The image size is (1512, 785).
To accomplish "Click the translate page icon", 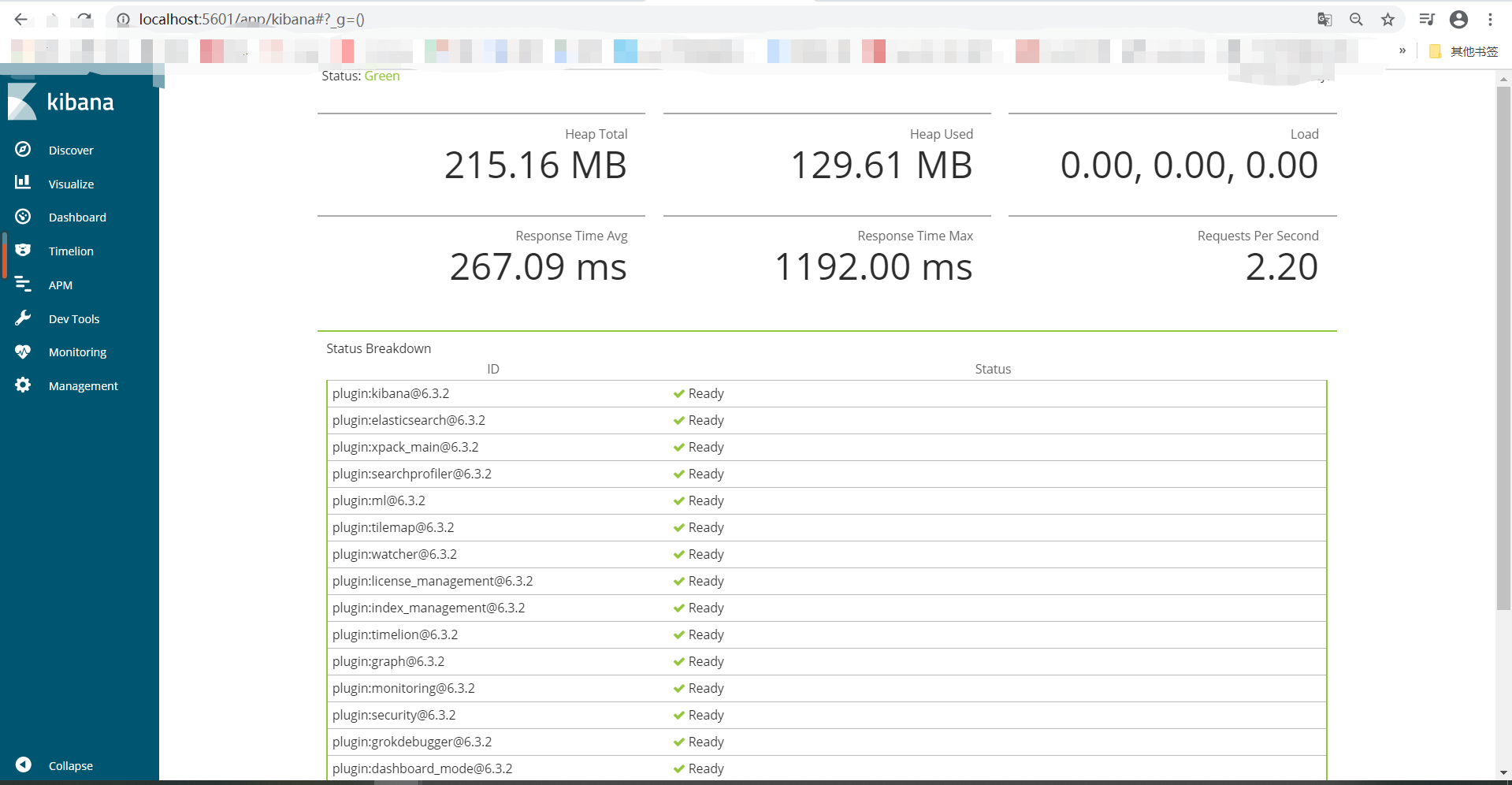I will point(1324,19).
